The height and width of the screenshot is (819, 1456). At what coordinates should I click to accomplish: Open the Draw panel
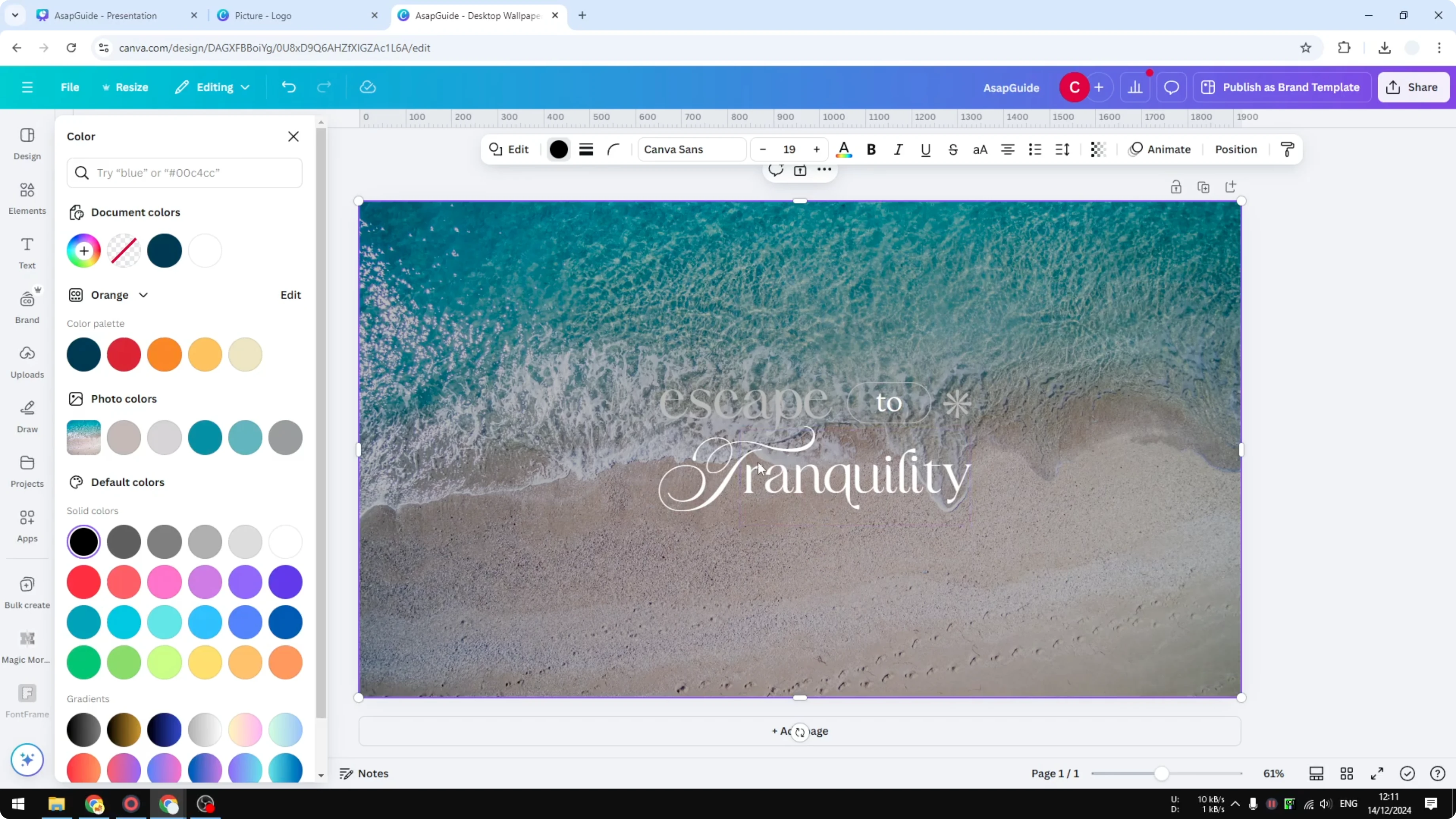pos(27,416)
